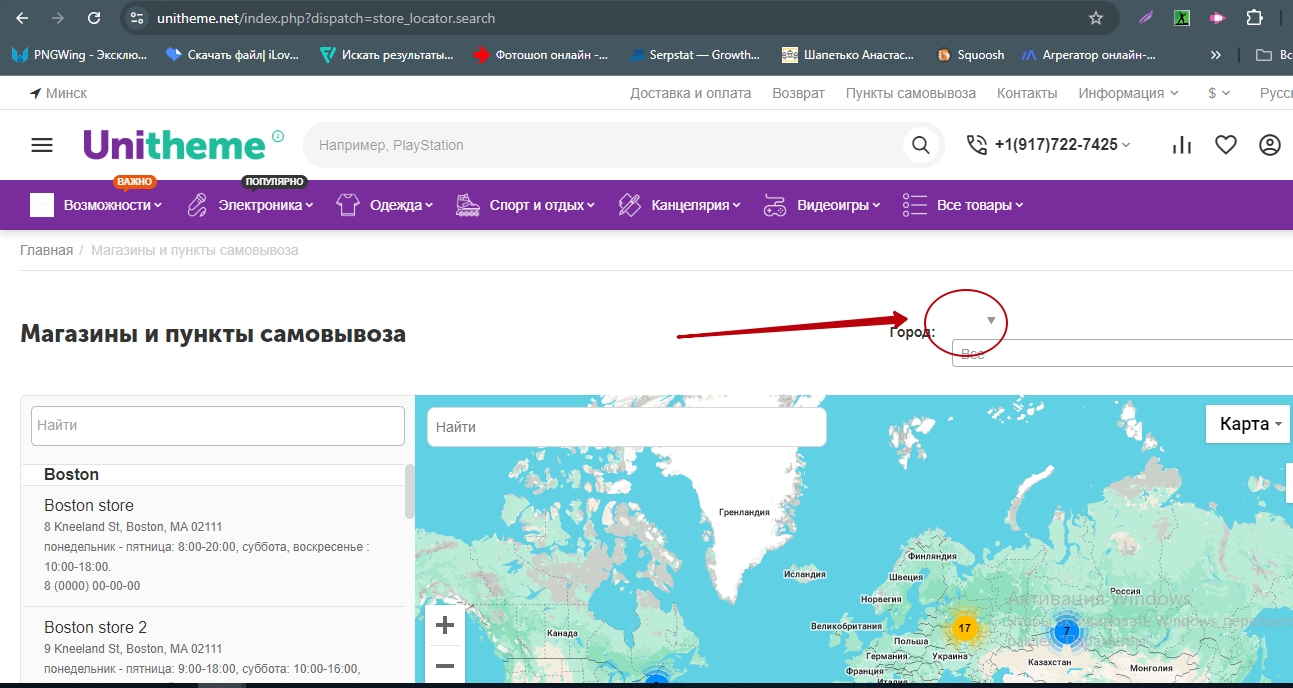Zoom in on the map with plus button

pos(445,626)
